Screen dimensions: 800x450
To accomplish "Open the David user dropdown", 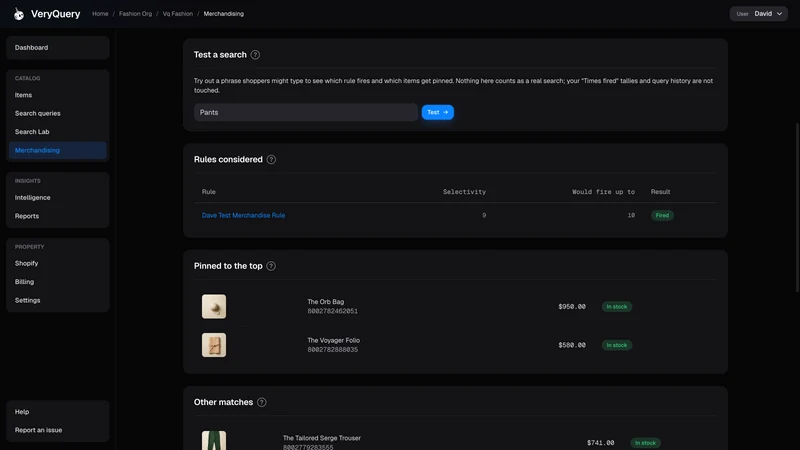I will point(759,14).
